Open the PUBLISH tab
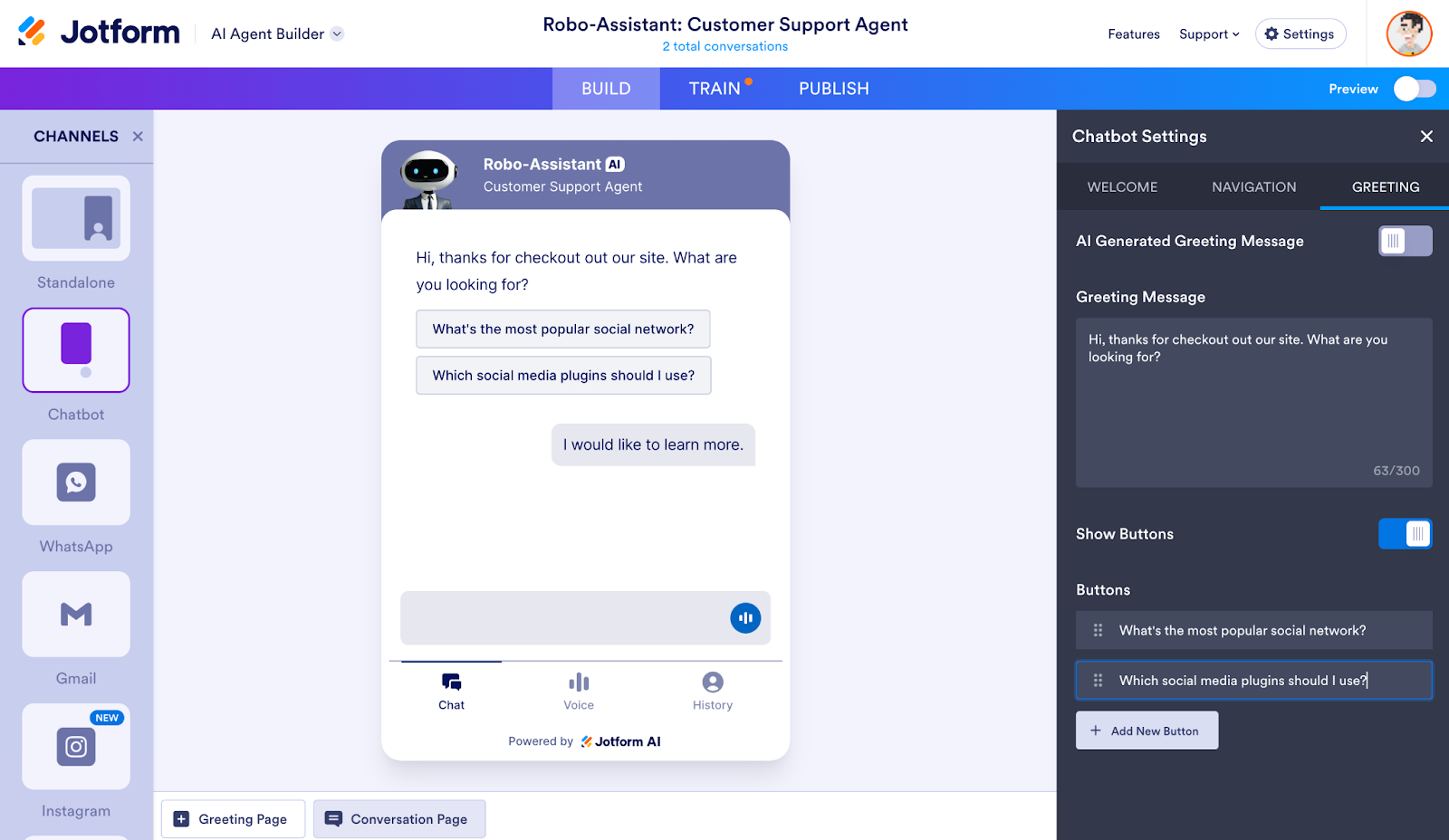Screen dimensions: 1449x840 832,88
